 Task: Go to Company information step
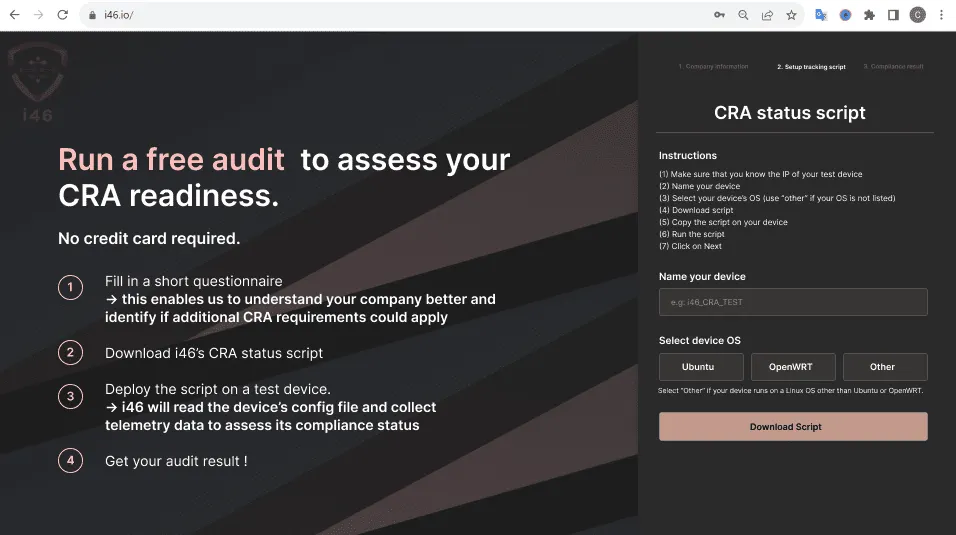[x=713, y=67]
